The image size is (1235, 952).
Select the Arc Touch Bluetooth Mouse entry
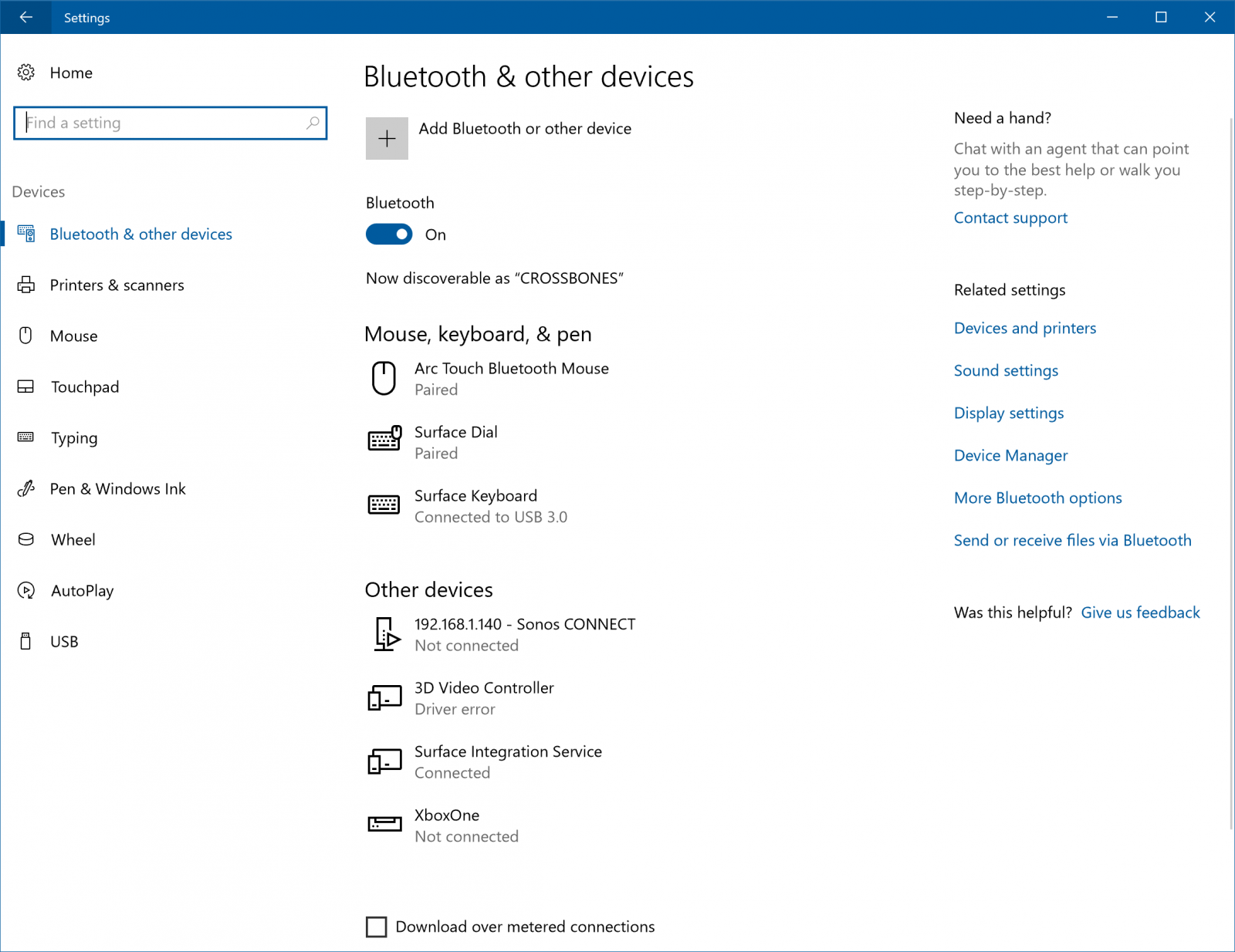coord(512,378)
